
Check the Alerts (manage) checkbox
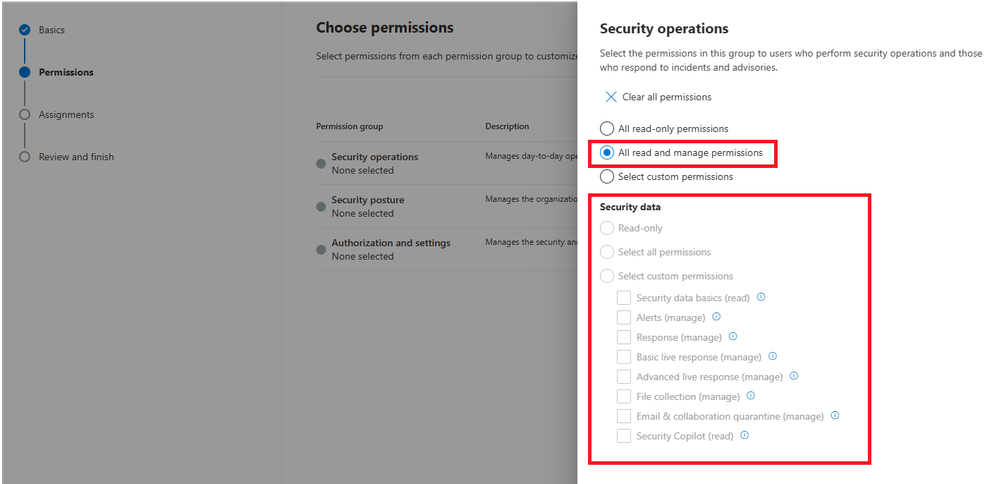[x=624, y=318]
